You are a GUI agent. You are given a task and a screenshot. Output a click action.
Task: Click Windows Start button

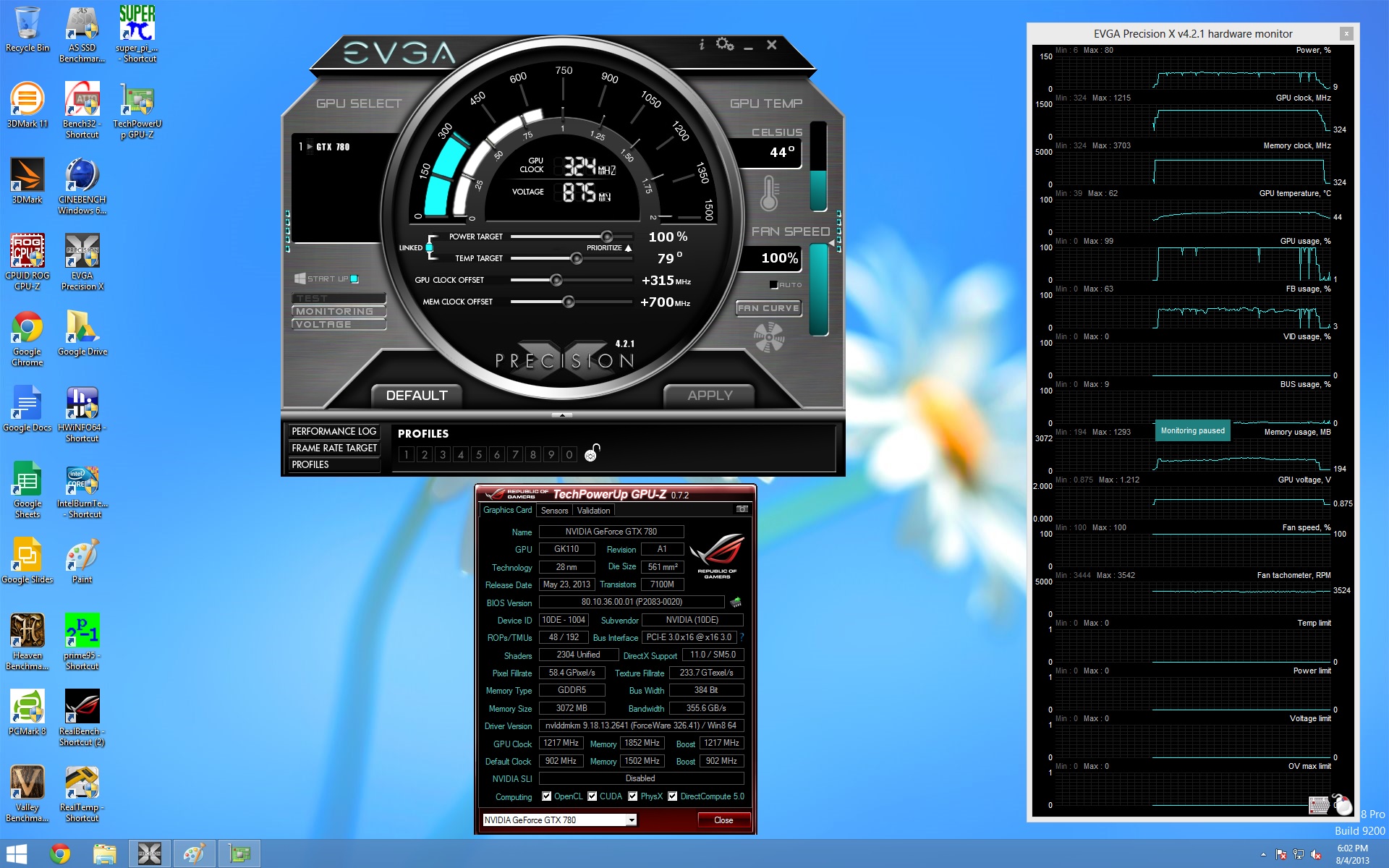click(16, 854)
